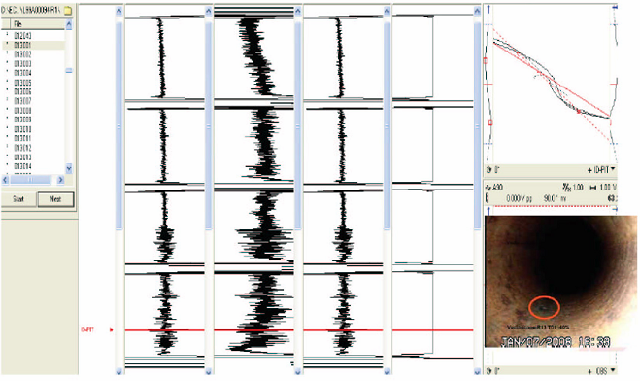
Task: Click the red arrow next to ID-PIT marker
Action: (111, 330)
